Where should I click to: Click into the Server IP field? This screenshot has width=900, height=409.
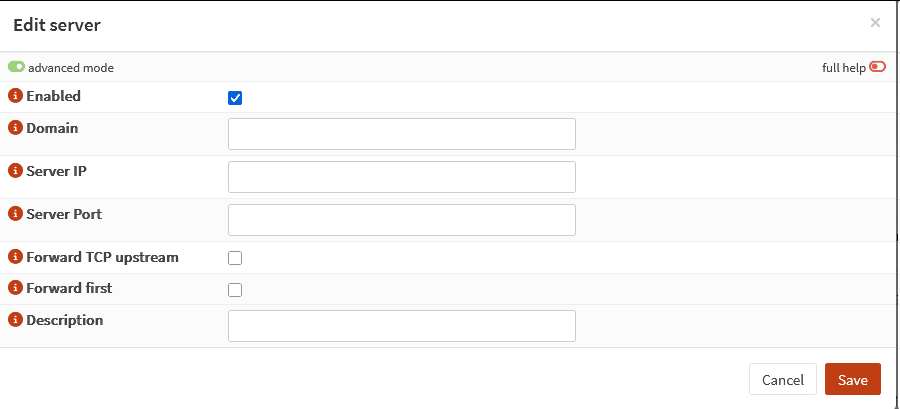402,177
